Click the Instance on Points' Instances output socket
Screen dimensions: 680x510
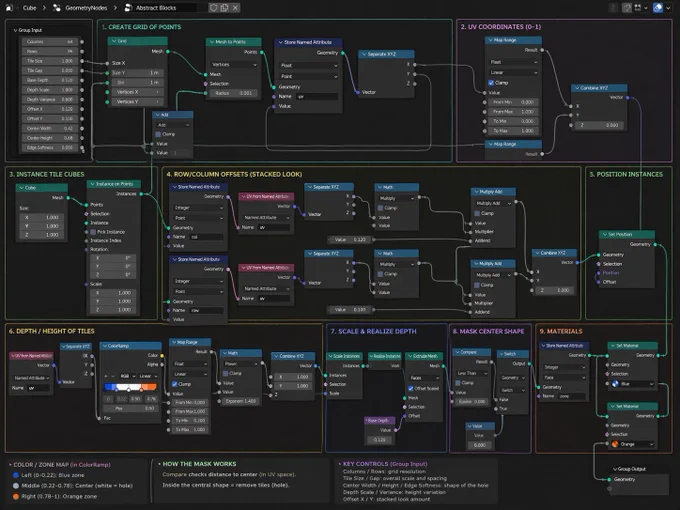(141, 194)
